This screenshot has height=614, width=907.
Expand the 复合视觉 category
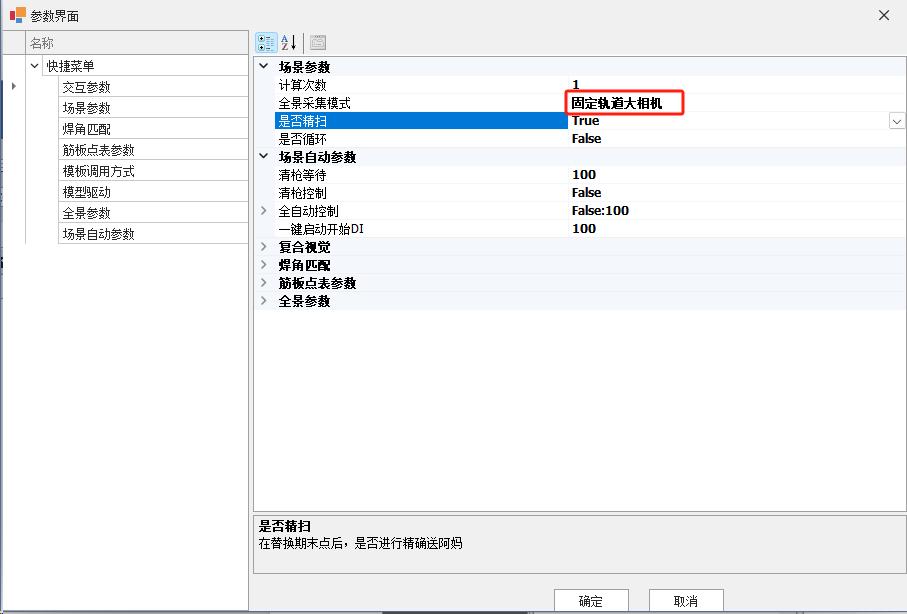(264, 247)
